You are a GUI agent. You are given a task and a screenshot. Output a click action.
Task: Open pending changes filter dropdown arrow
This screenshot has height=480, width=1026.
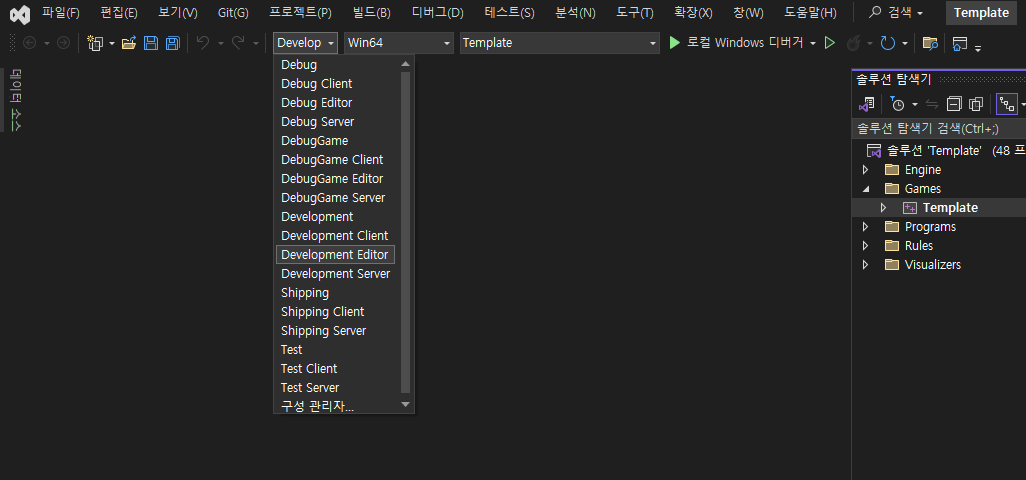click(x=915, y=105)
